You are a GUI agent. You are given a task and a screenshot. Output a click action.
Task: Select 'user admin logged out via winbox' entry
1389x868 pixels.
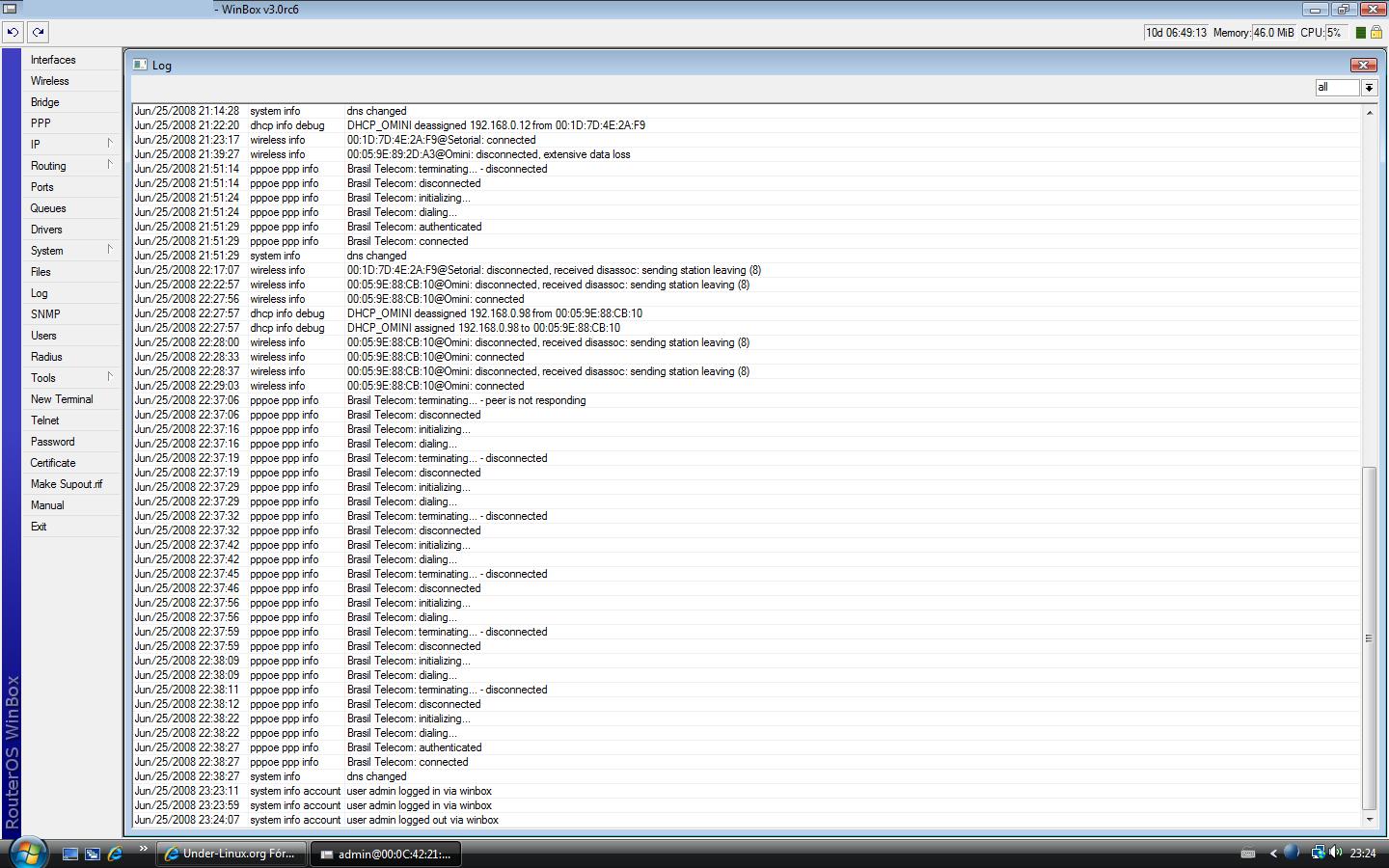[x=747, y=820]
